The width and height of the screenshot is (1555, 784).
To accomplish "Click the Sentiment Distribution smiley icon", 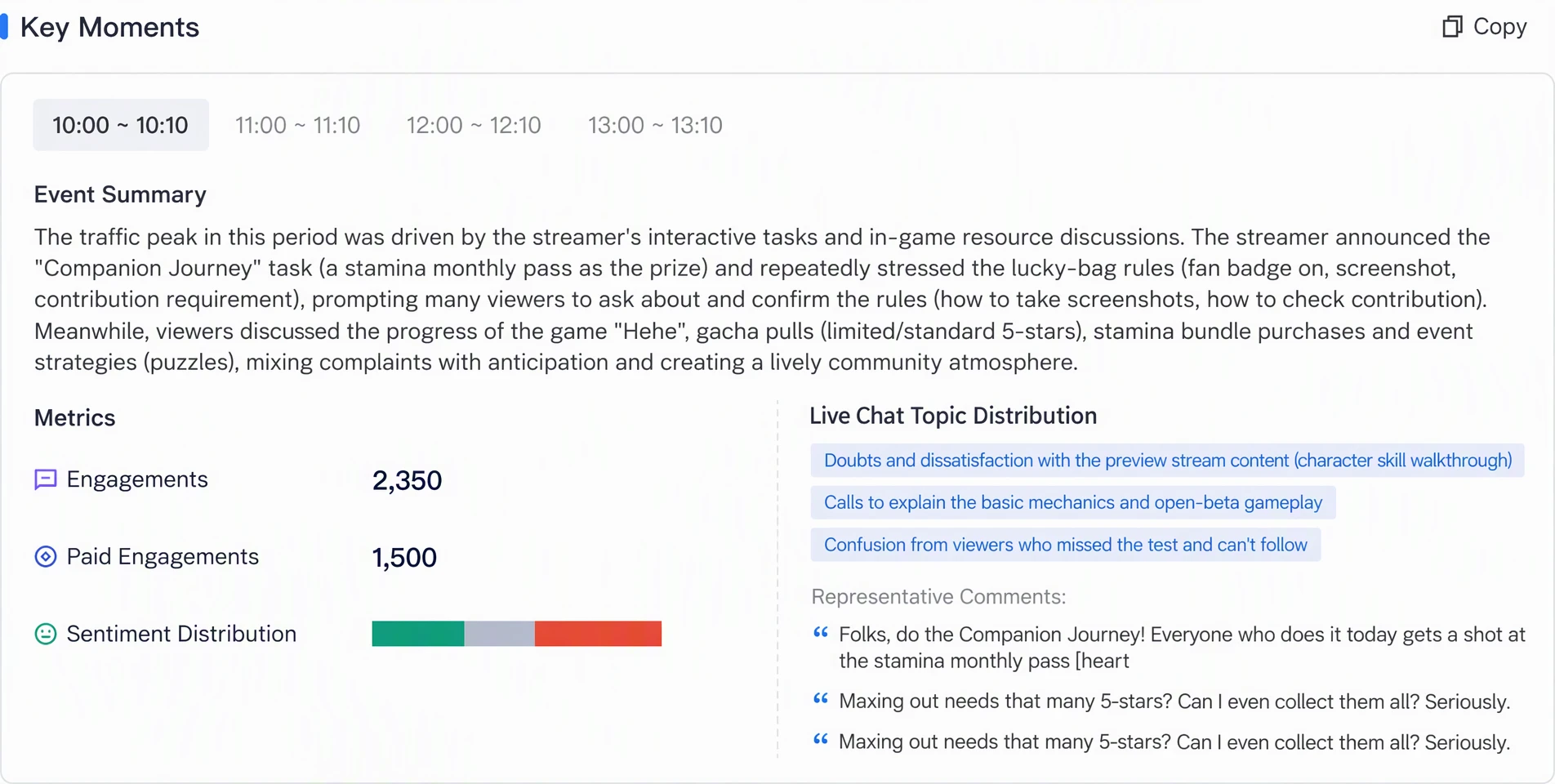I will pos(46,634).
